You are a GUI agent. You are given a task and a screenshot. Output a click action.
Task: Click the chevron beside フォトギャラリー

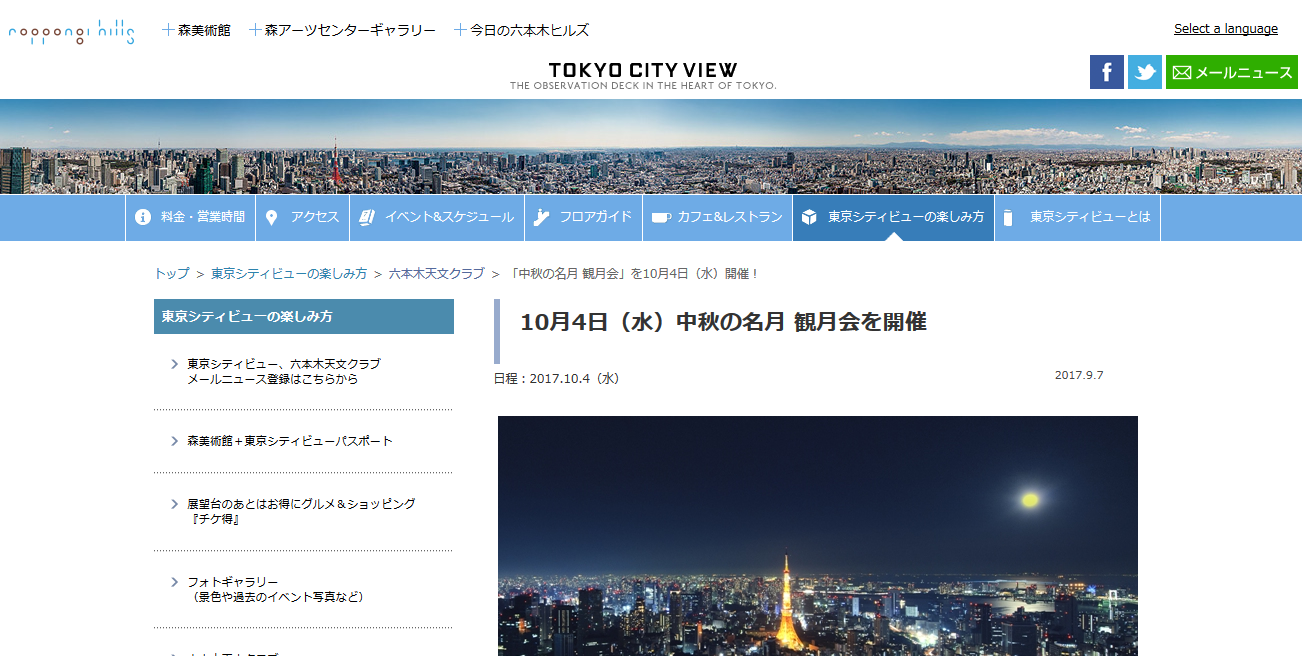pos(175,582)
